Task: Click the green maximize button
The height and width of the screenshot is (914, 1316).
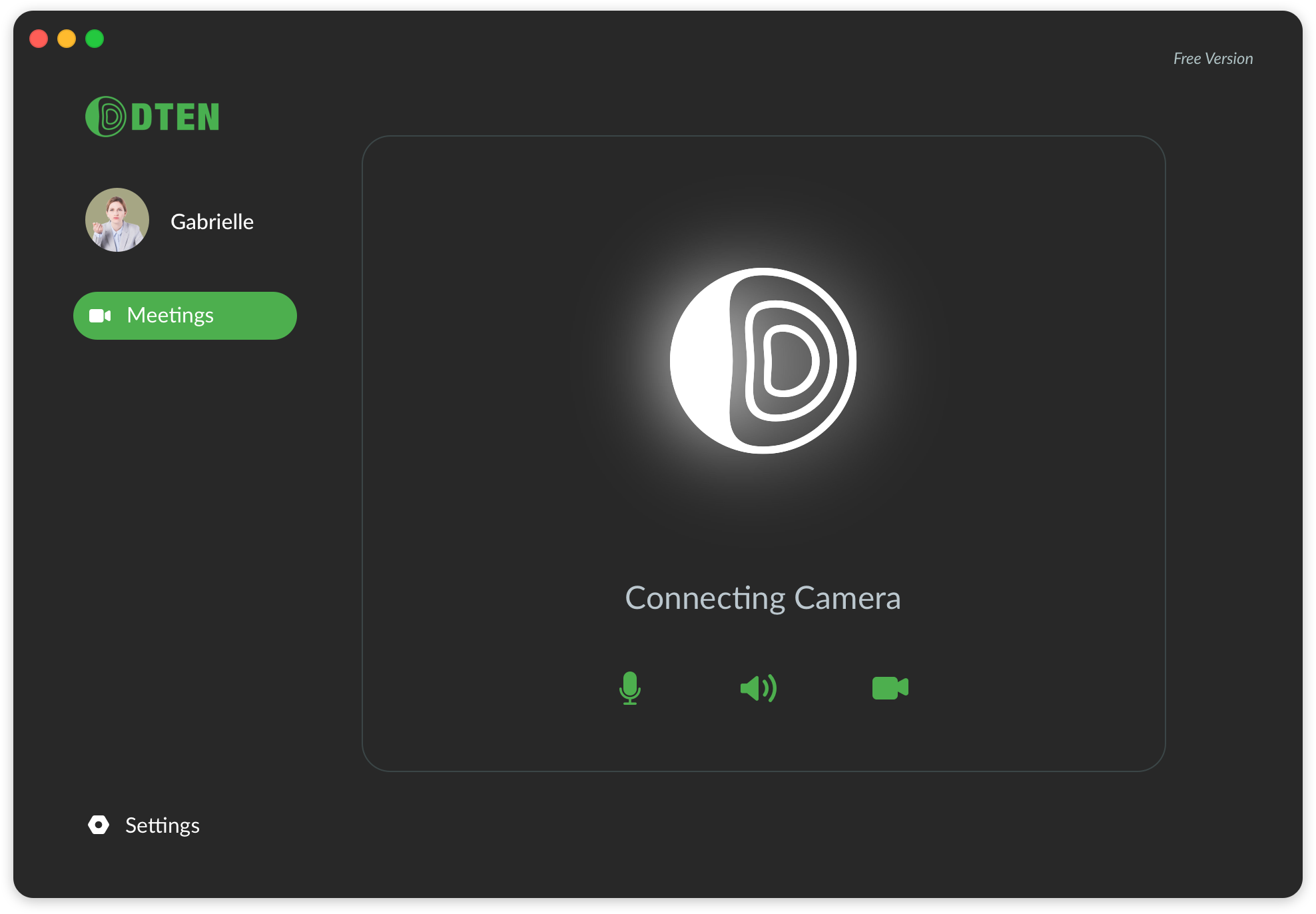Action: pyautogui.click(x=94, y=39)
